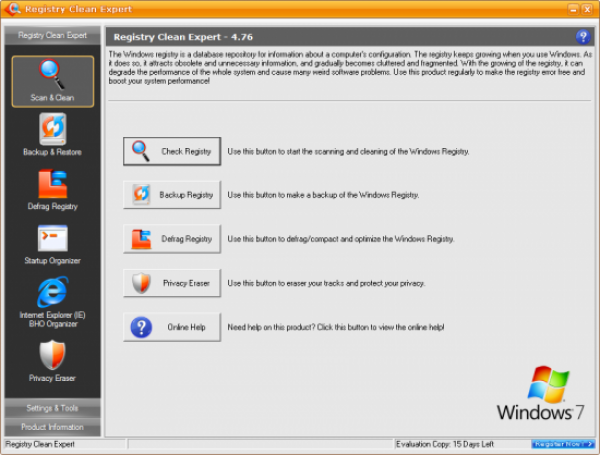Click the 'eraser your tracks' description text
This screenshot has height=455, width=600.
pos(326,284)
